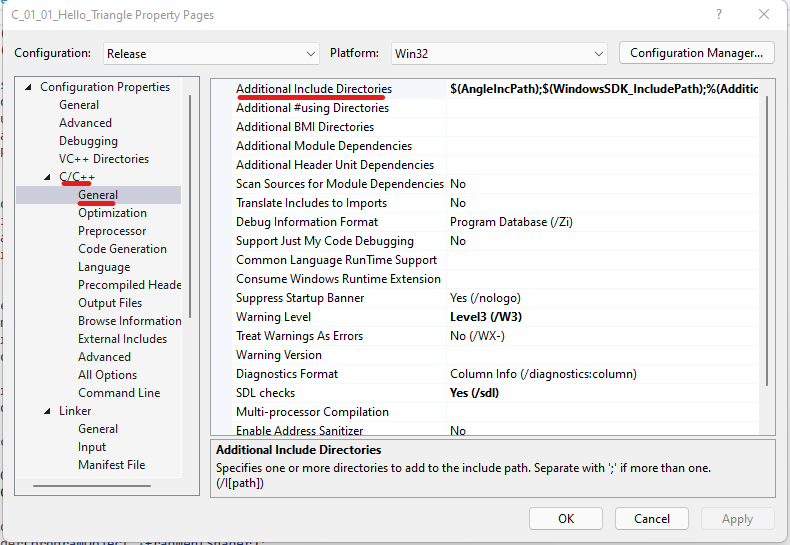
Task: Open the Linker Input page
Action: (92, 447)
